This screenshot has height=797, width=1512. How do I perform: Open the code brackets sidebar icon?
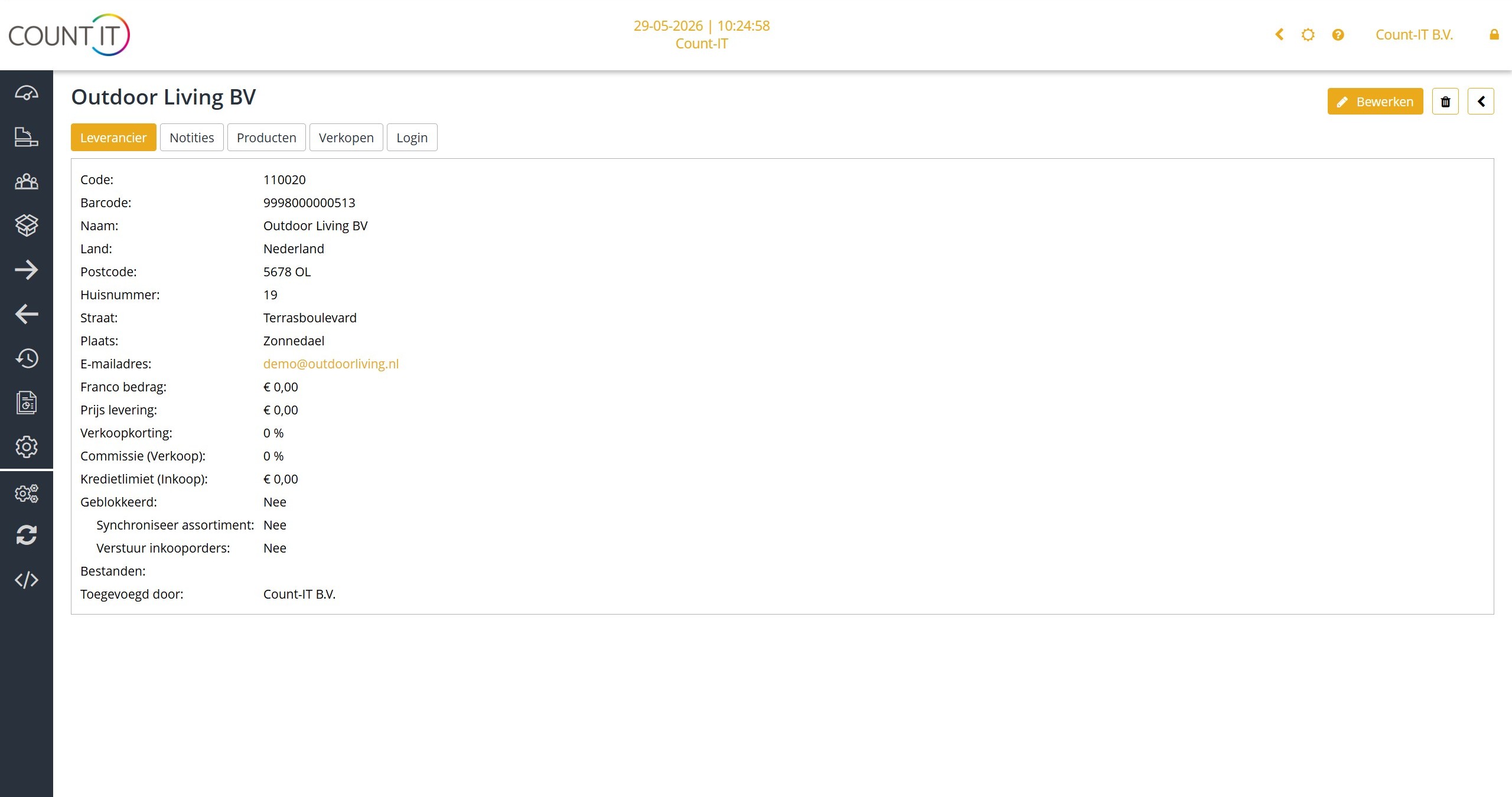pyautogui.click(x=27, y=580)
